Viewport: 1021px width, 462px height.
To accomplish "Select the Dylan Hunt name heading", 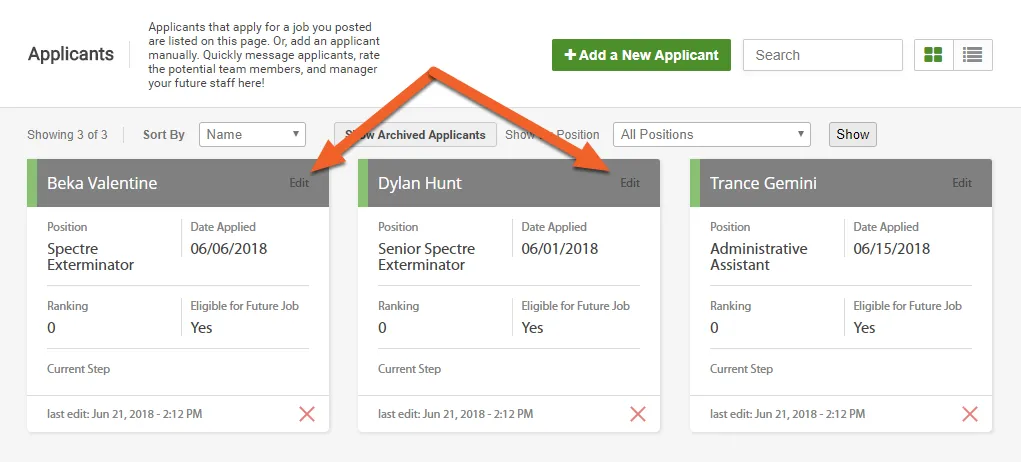I will point(420,183).
